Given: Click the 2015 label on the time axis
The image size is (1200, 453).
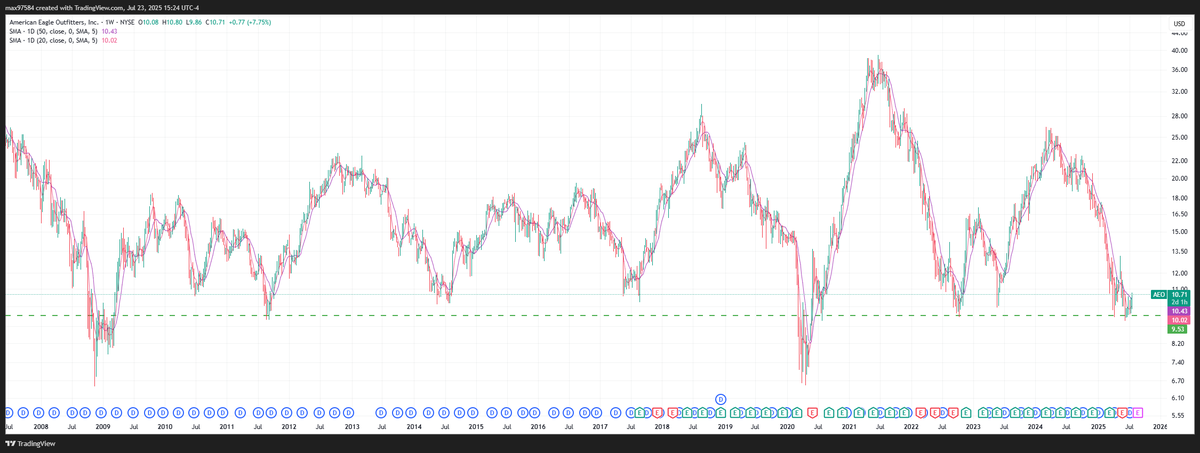Looking at the screenshot, I should pyautogui.click(x=476, y=427).
